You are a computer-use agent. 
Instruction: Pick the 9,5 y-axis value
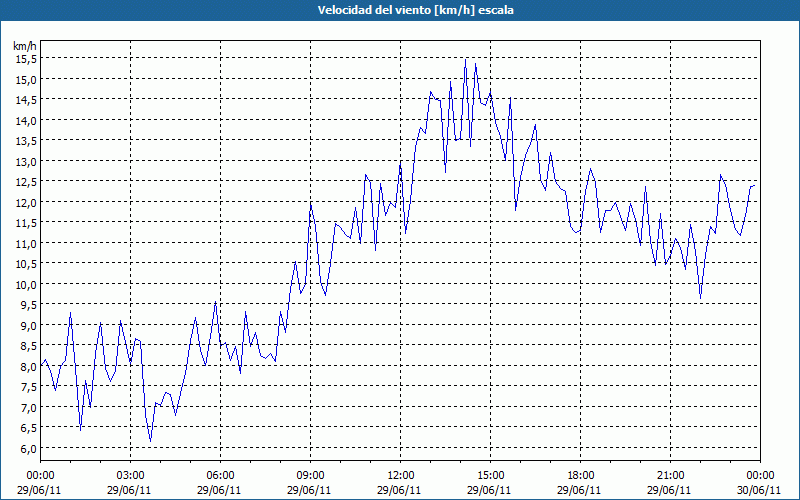[29, 305]
